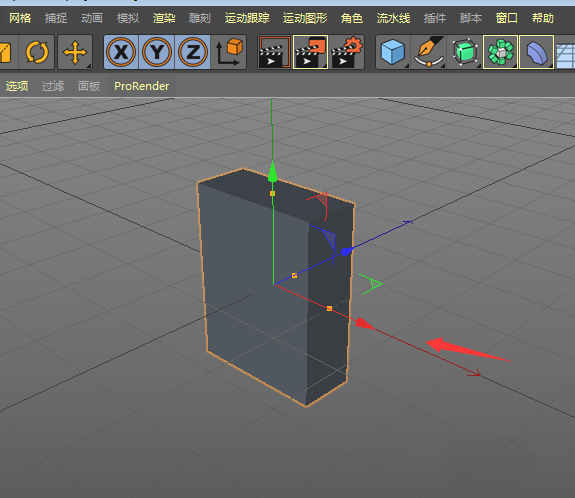Toggle Z axis lock
The image size is (575, 498).
coord(192,52)
